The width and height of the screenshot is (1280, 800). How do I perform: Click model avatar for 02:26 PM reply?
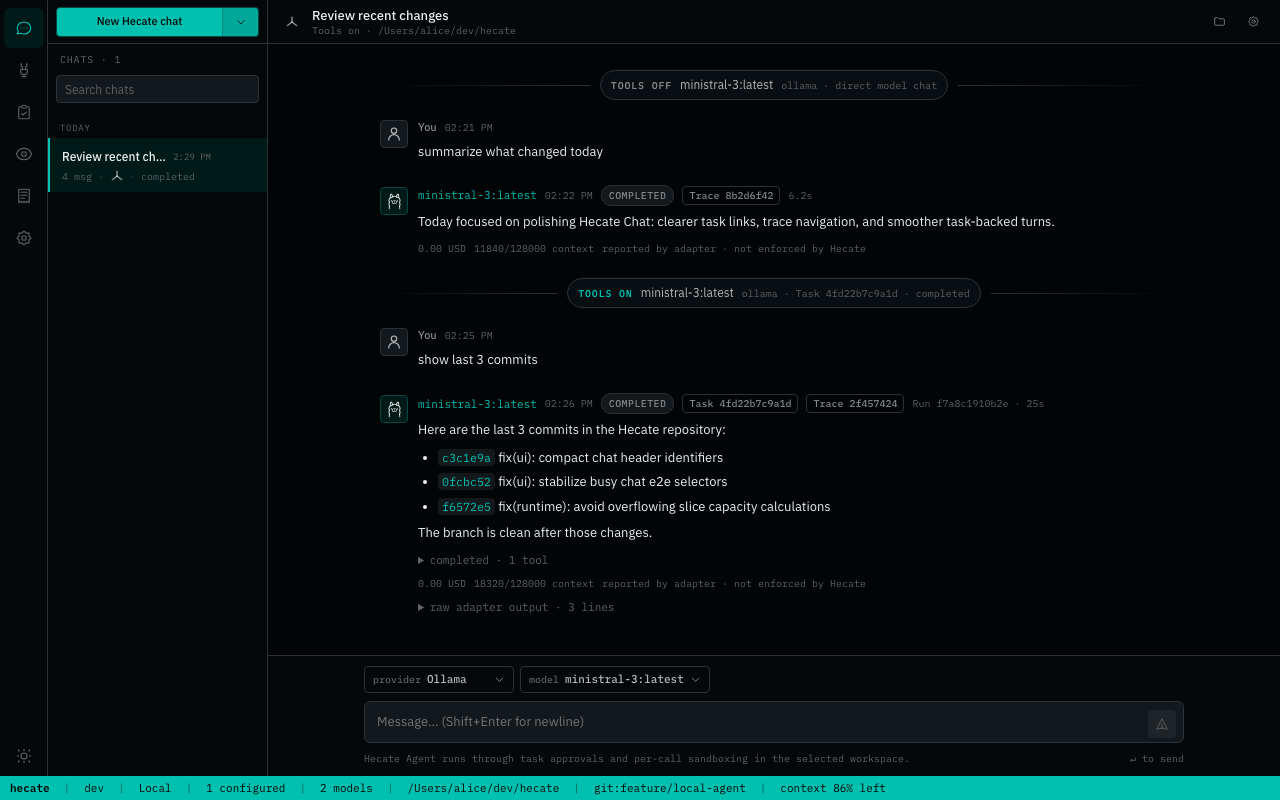(x=394, y=409)
